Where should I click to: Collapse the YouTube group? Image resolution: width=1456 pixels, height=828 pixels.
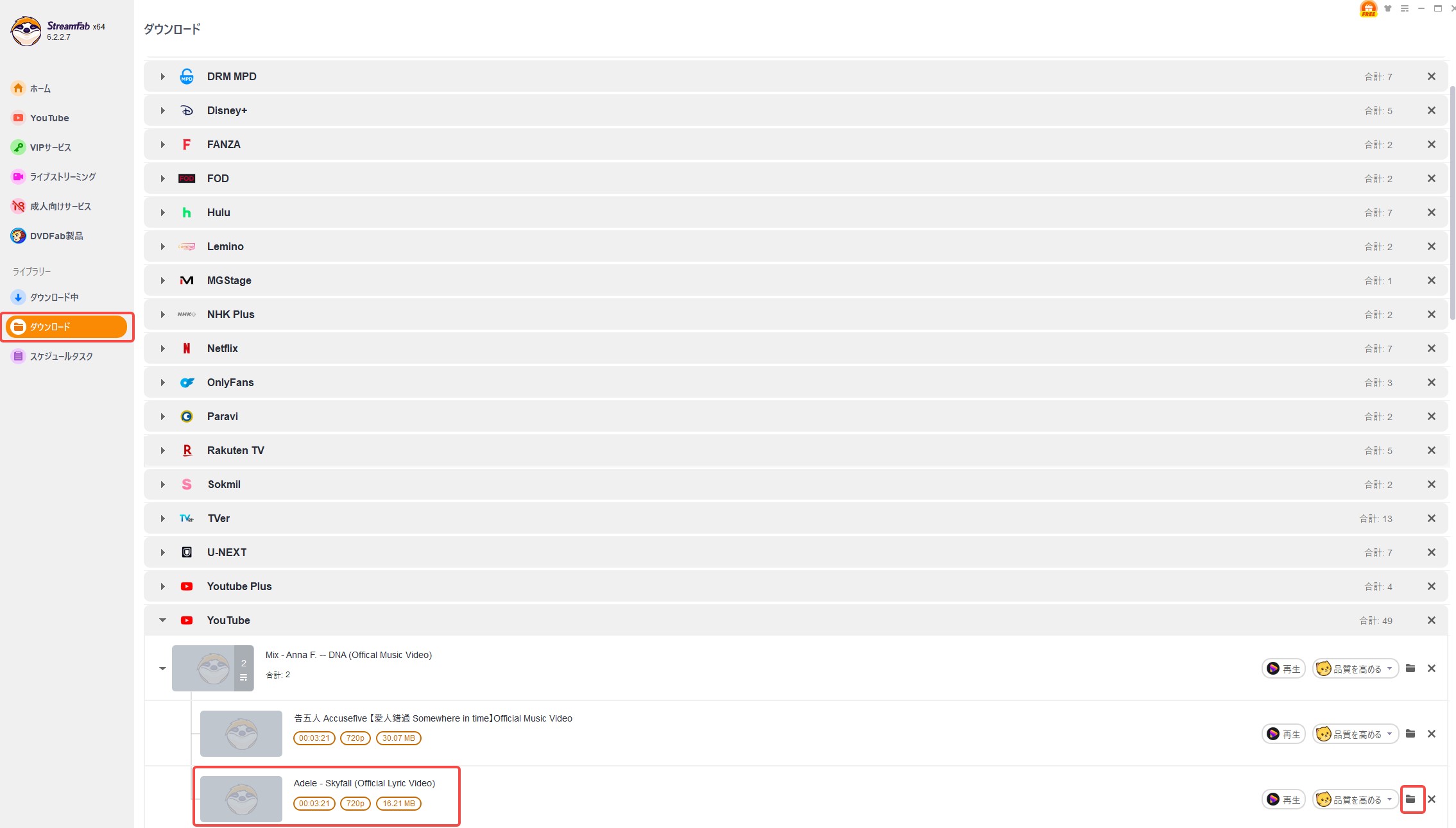pos(163,620)
